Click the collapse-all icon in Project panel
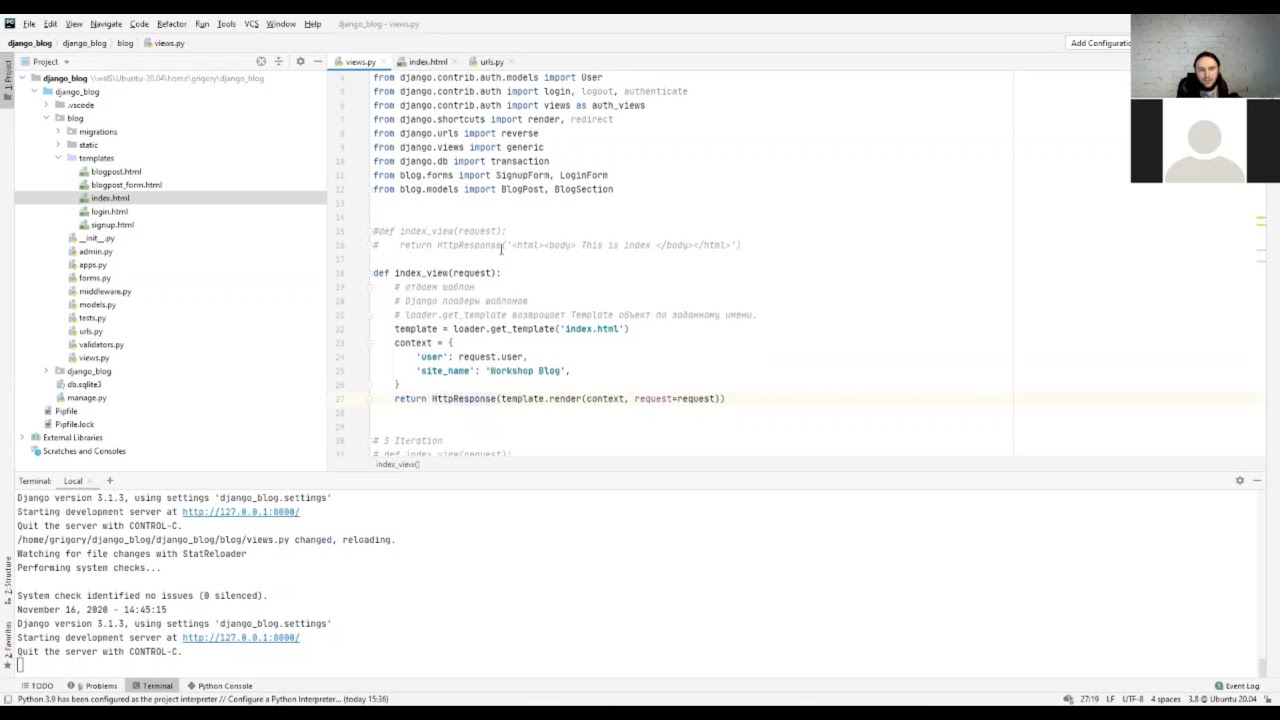Image resolution: width=1280 pixels, height=720 pixels. [279, 62]
